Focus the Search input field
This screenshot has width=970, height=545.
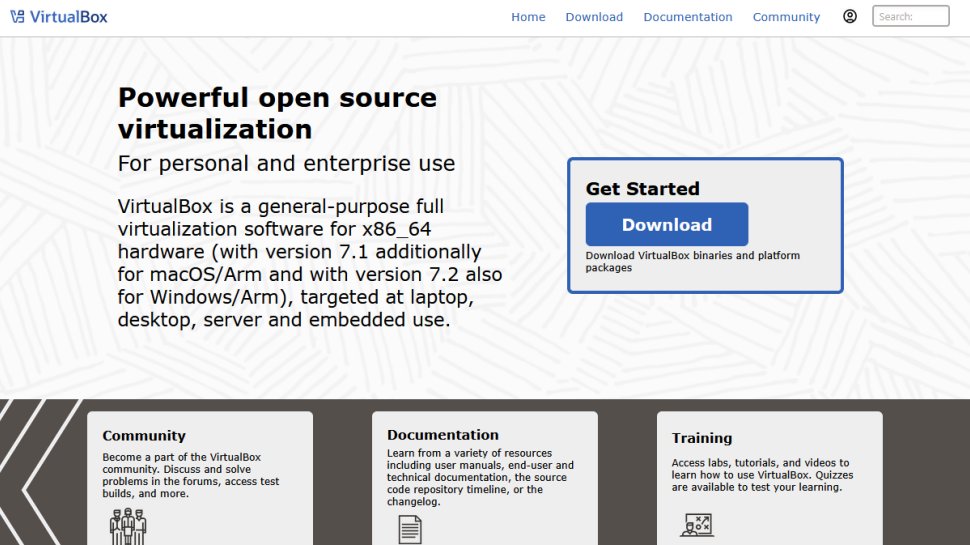coord(911,16)
